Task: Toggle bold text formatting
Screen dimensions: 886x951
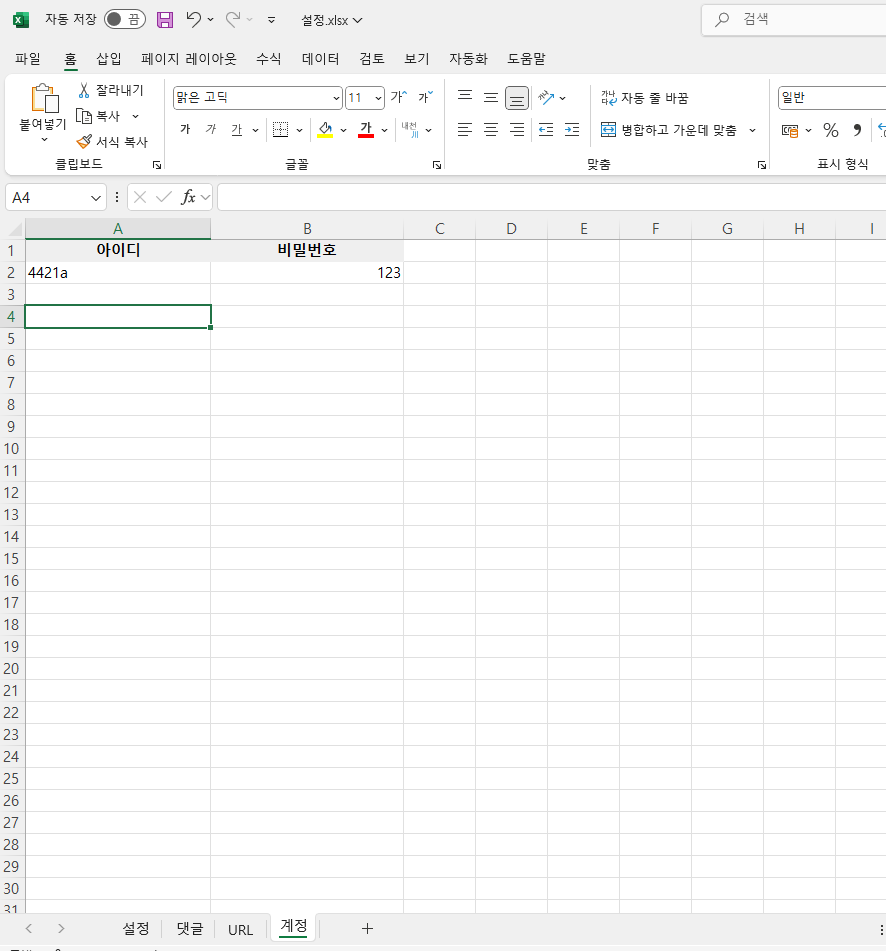Action: point(185,130)
